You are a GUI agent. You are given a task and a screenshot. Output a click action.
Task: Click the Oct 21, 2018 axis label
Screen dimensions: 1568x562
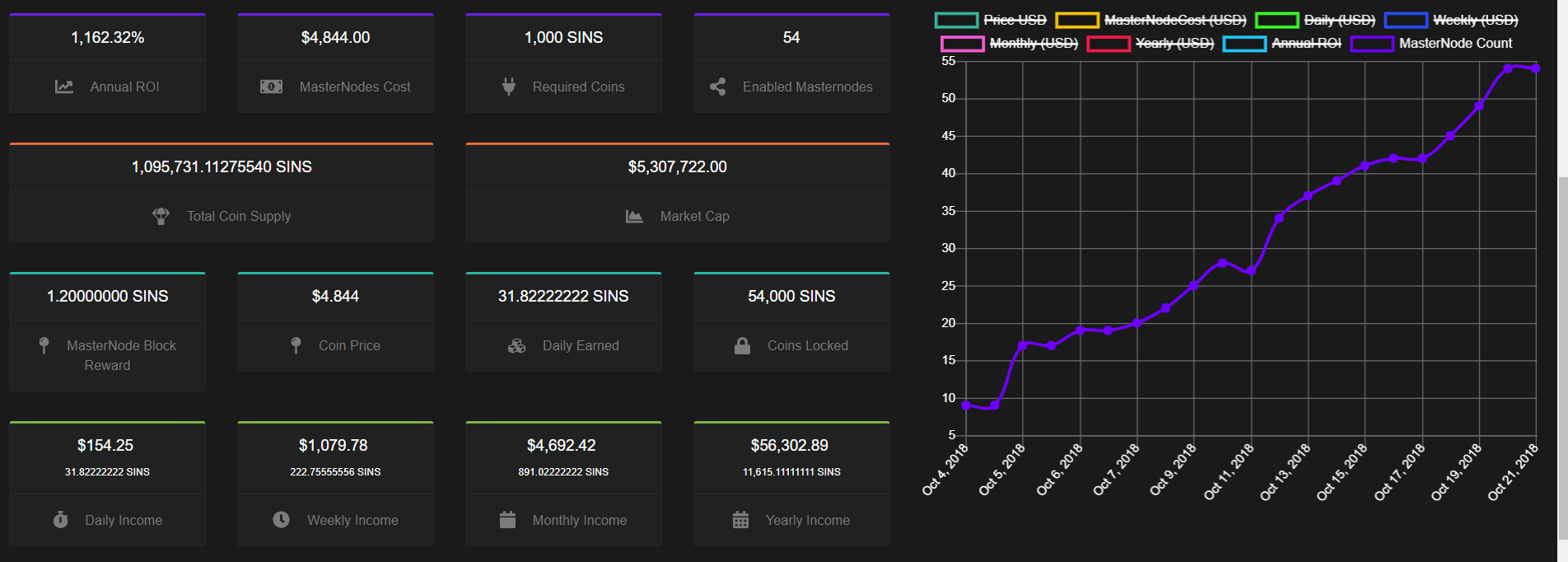[1514, 471]
